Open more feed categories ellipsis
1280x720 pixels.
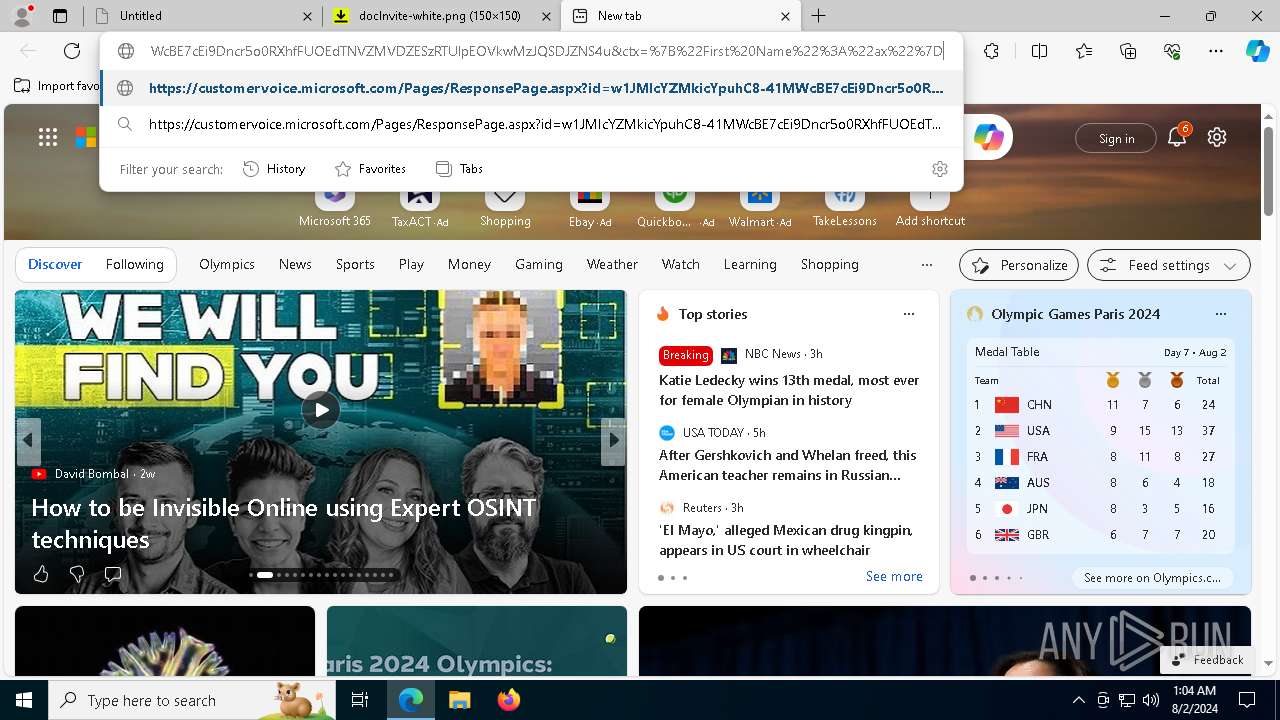[x=926, y=265]
